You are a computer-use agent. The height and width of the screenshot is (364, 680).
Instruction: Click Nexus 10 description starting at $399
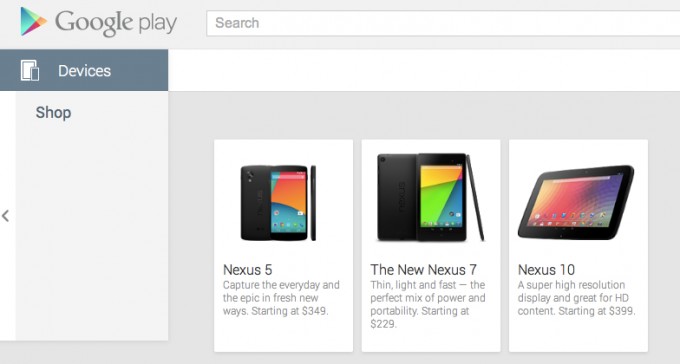[576, 298]
